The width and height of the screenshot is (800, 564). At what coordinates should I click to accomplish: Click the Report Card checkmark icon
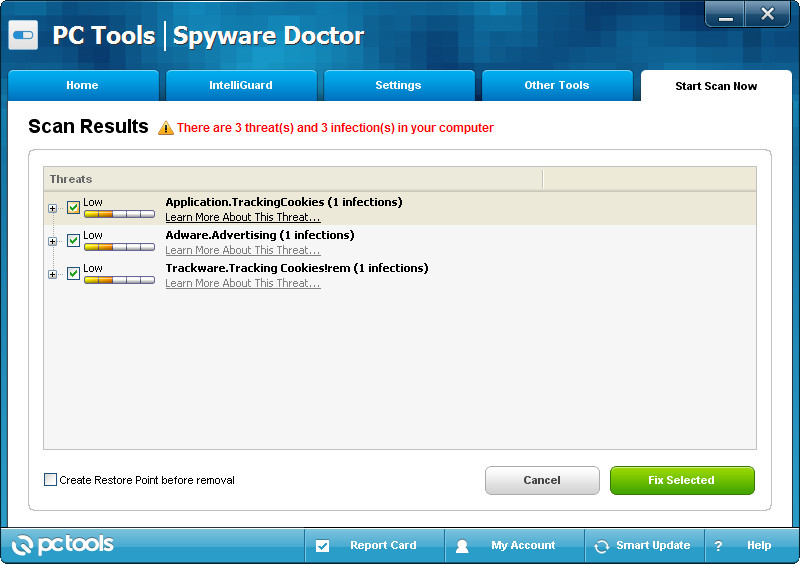coord(322,546)
